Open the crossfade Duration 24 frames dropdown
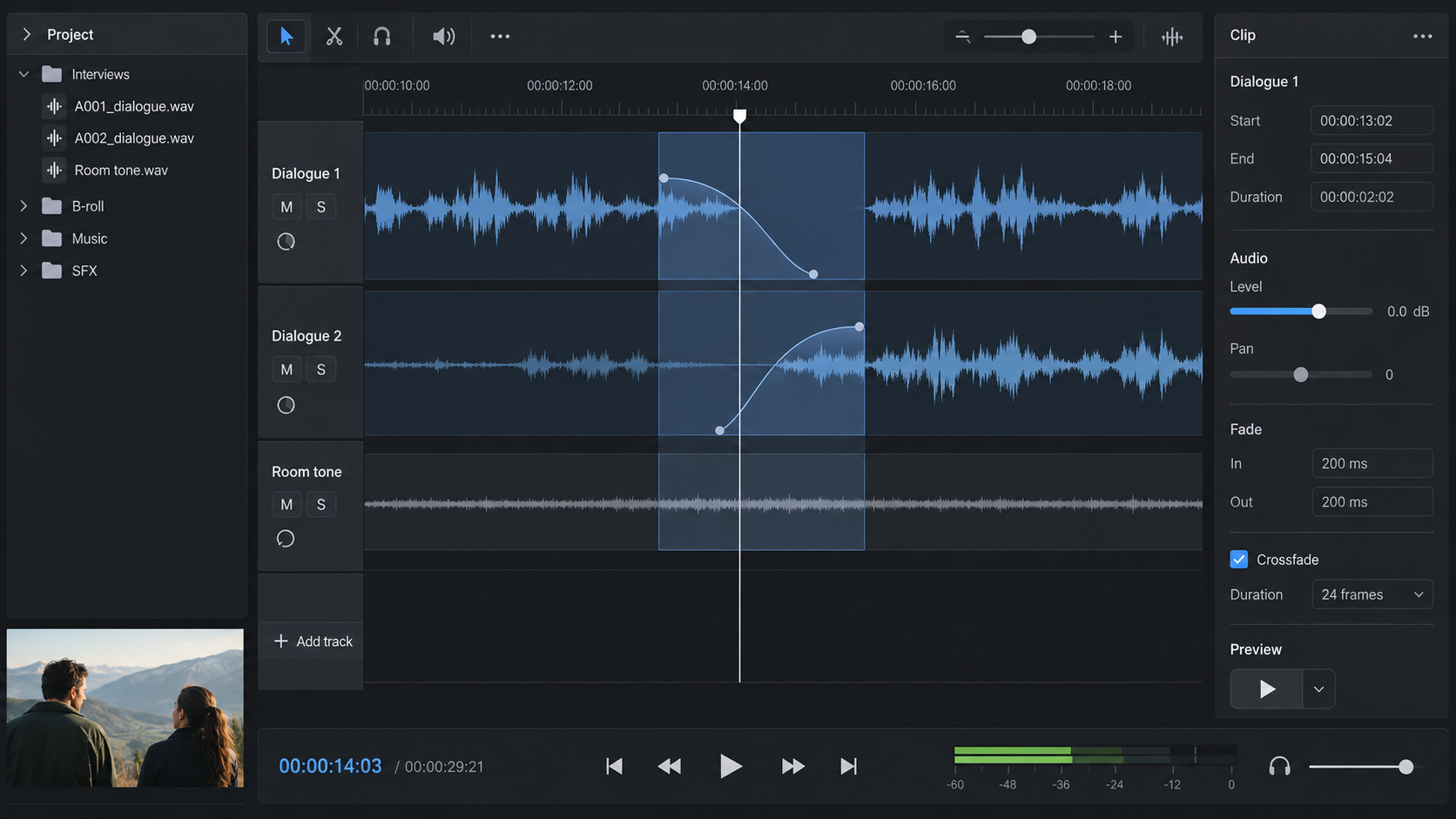 1372,594
